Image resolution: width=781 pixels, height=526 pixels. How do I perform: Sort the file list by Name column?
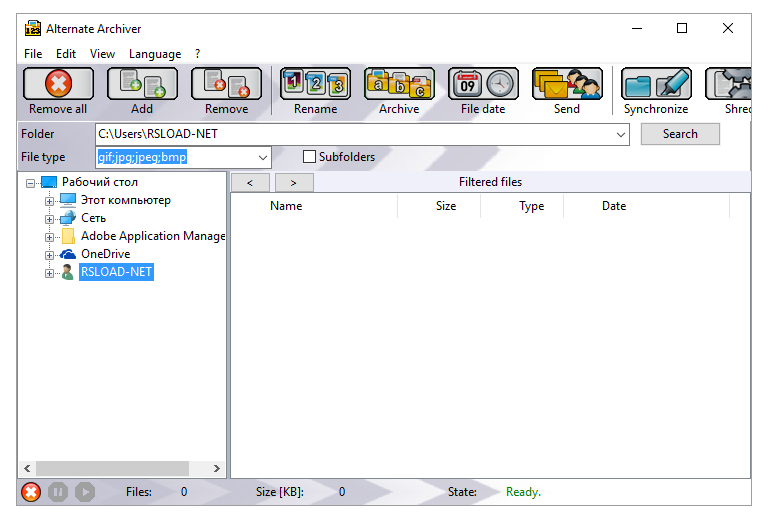pos(286,206)
